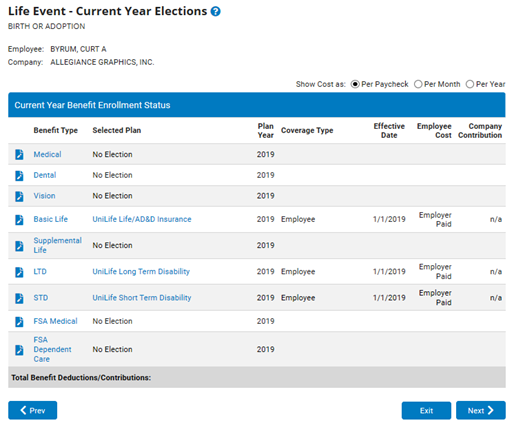Screen dimensions: 514x434
Task: Open the FSA Dependent Care benefit link
Action: tap(52, 349)
